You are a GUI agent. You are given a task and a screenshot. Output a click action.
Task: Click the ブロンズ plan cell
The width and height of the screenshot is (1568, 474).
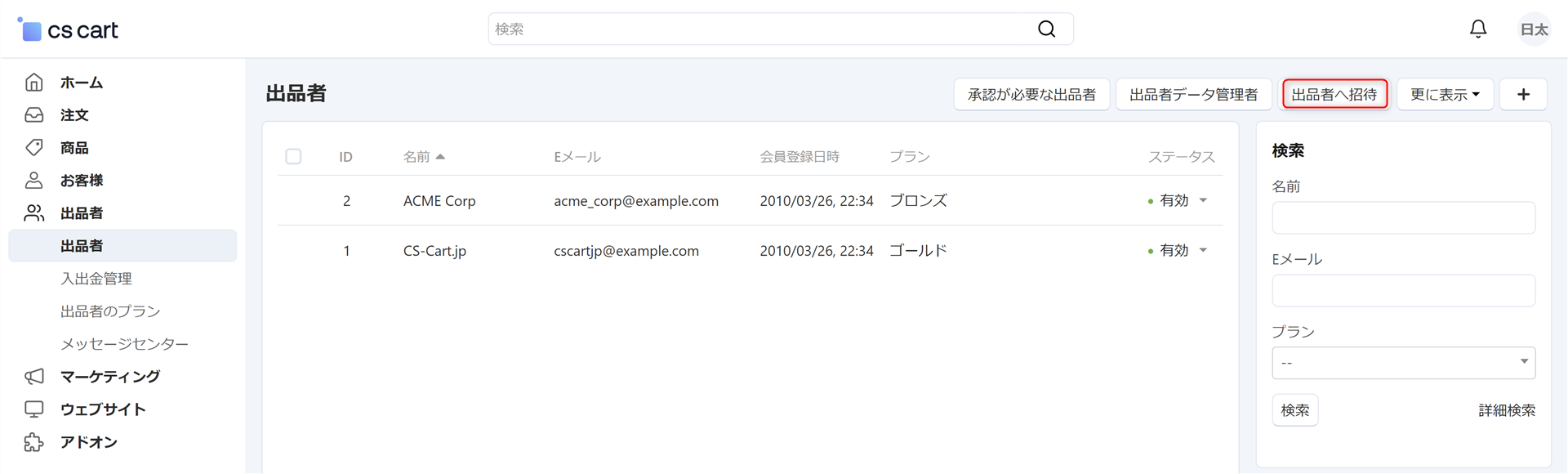pos(918,201)
